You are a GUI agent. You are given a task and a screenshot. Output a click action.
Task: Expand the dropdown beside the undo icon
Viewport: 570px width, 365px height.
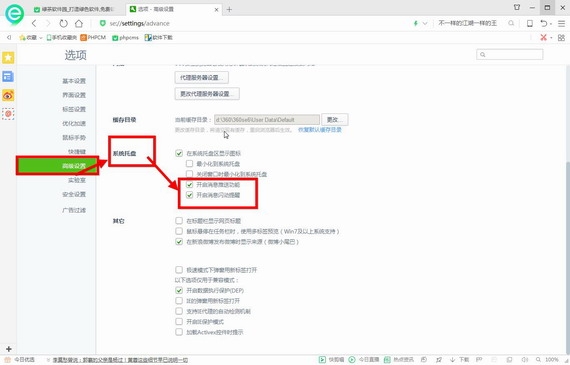click(x=551, y=24)
